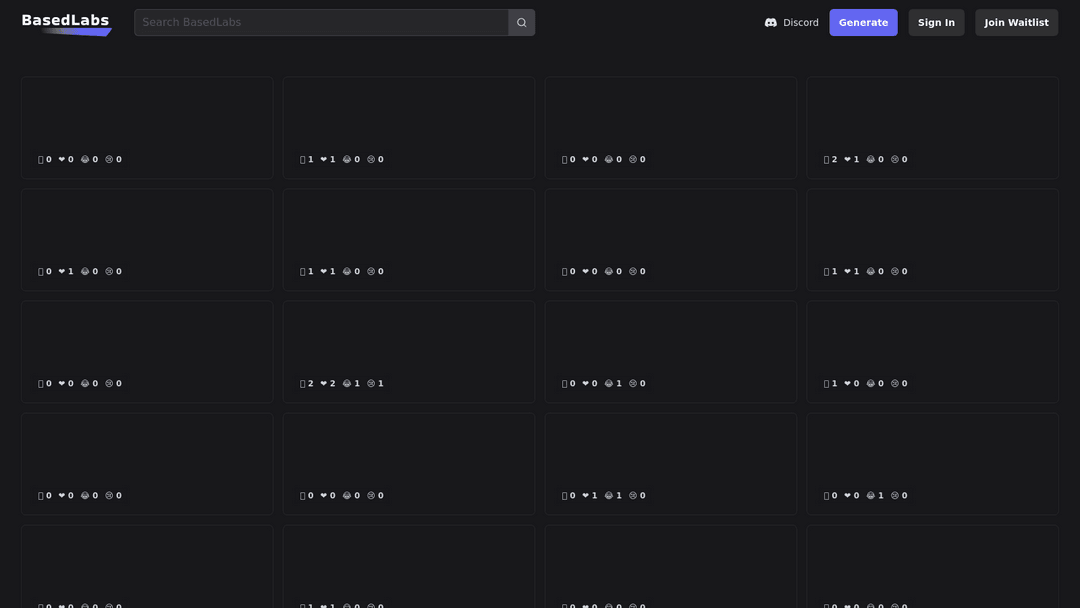The image size is (1080, 608).
Task: Click laughing emoji on card with counts 0, 1, 1, 0
Action: [x=613, y=496]
